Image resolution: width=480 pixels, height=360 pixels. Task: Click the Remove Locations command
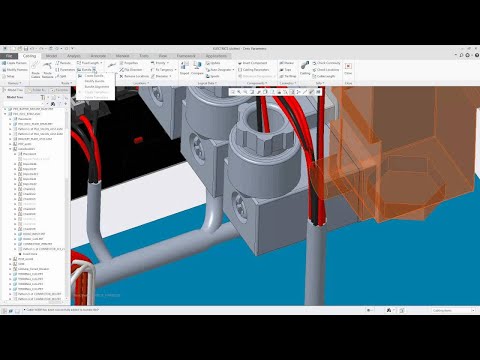(134, 76)
